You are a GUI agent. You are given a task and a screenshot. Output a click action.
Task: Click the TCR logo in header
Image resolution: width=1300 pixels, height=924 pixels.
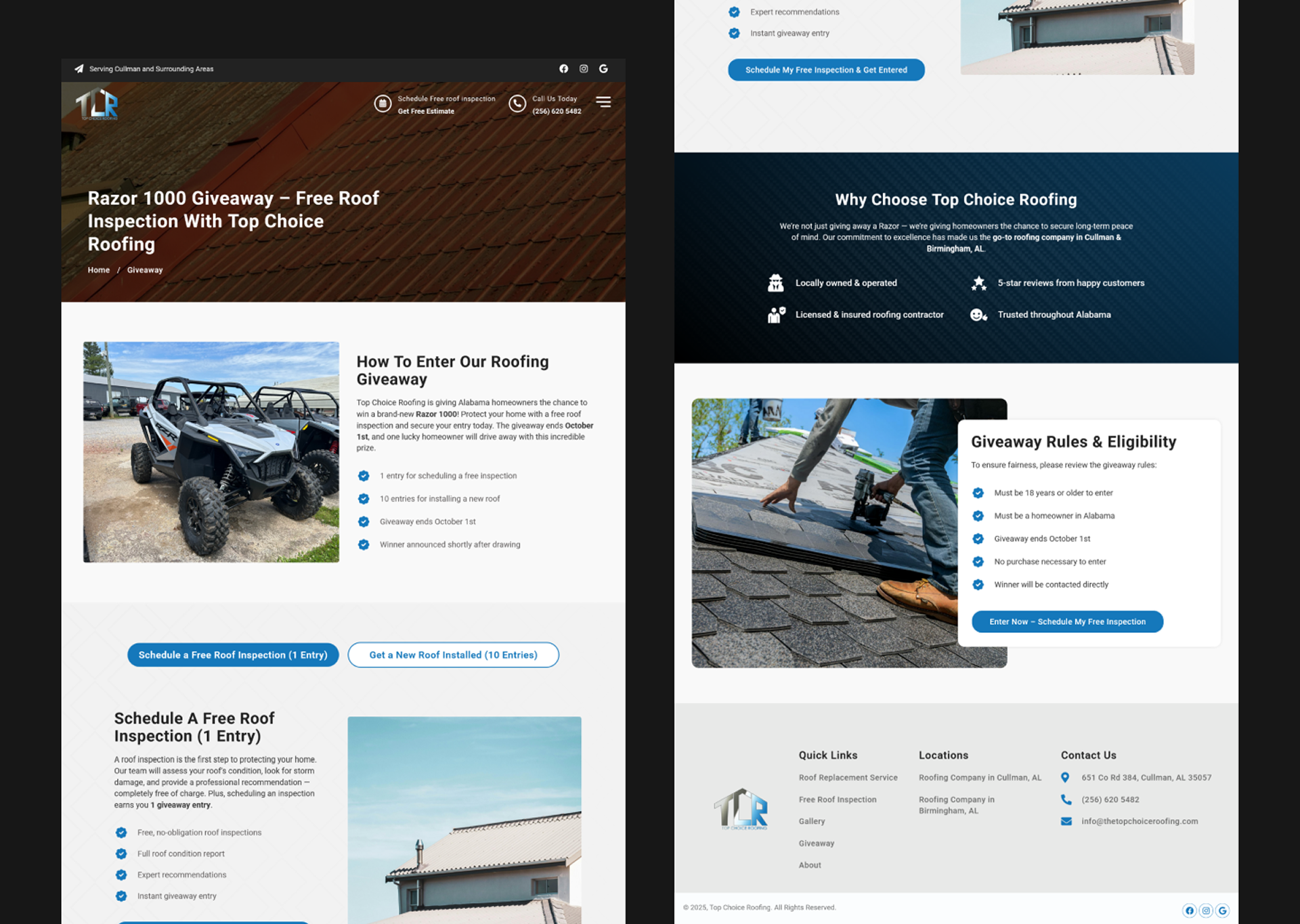[97, 104]
